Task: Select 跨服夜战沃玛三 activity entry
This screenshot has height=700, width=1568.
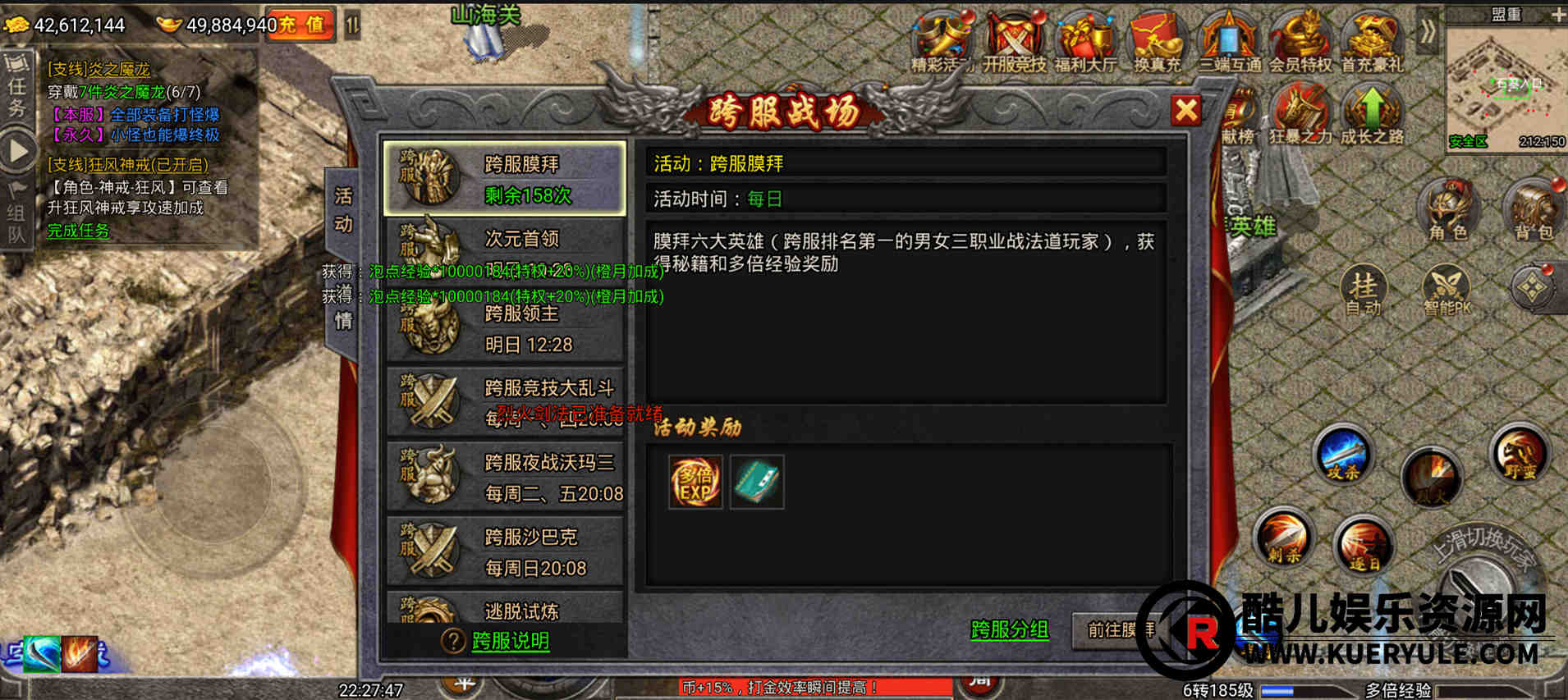Action: pyautogui.click(x=505, y=477)
